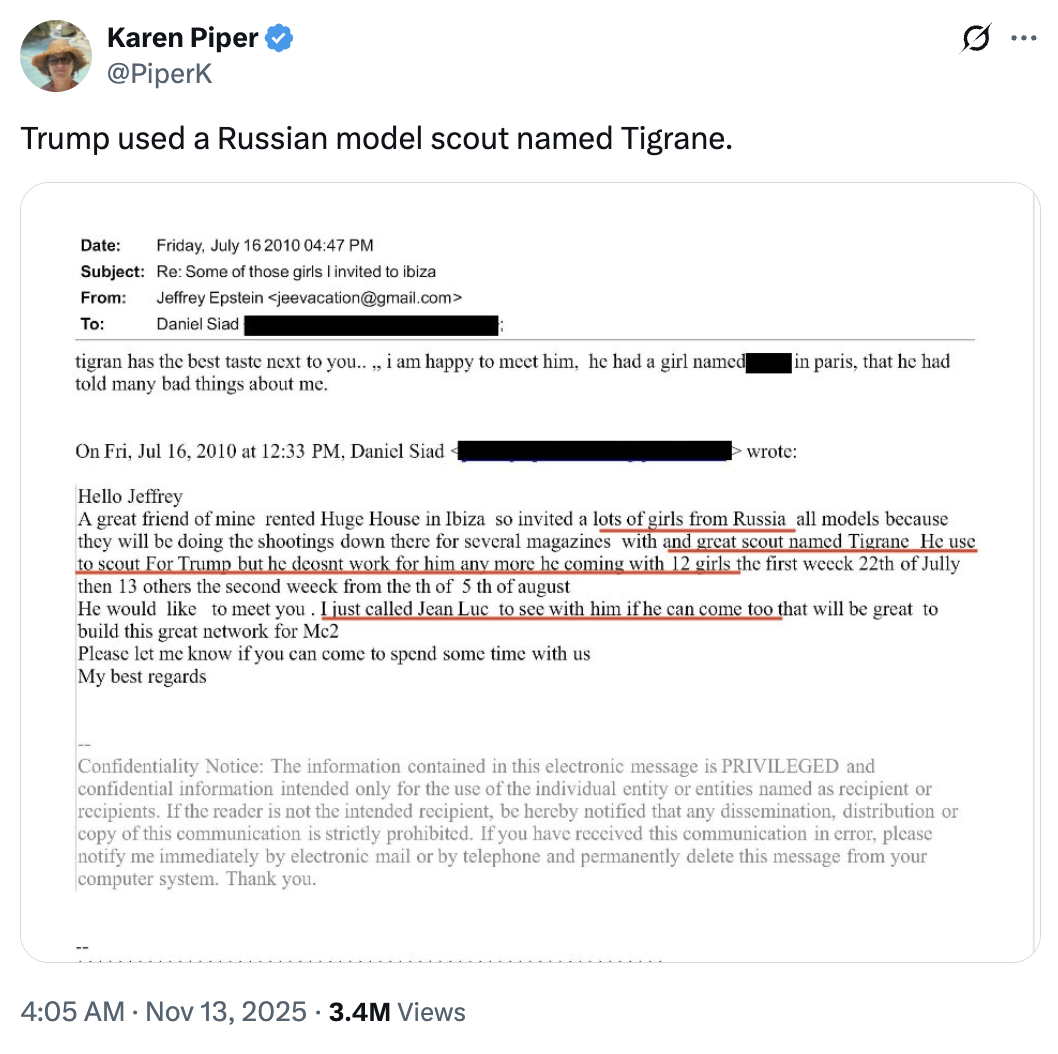Viewport: 1058px width, 1054px height.
Task: Click the redacted email before 'wrote:'
Action: tap(594, 451)
